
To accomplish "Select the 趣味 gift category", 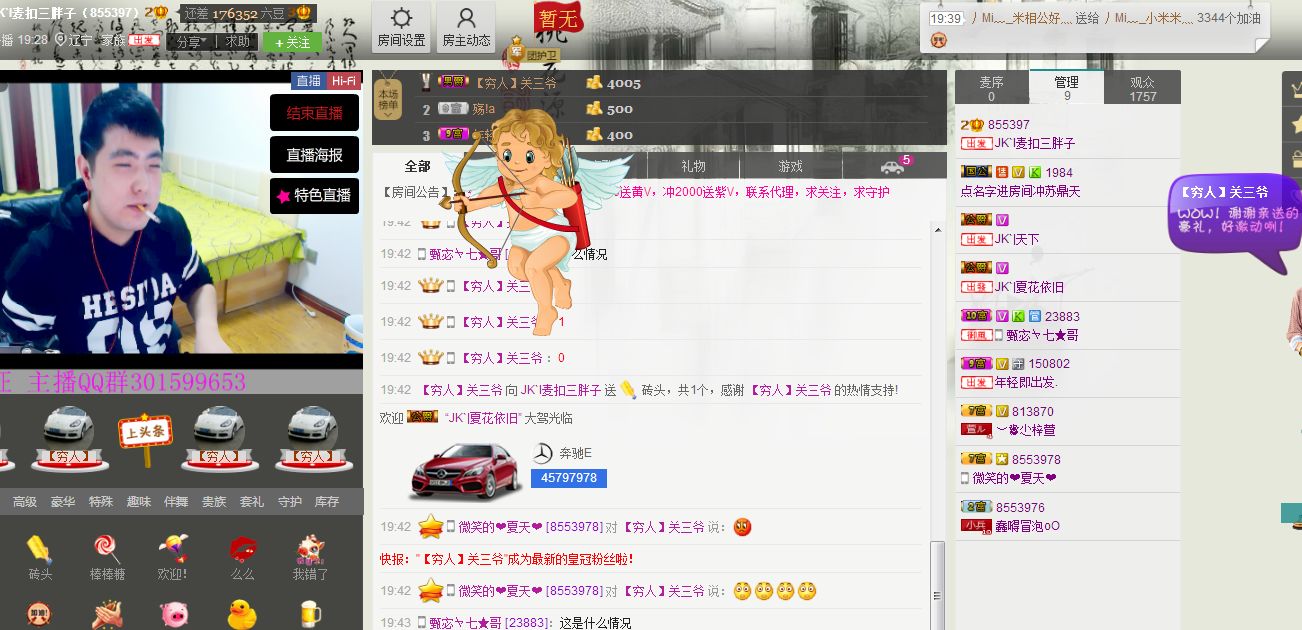I will (x=139, y=502).
